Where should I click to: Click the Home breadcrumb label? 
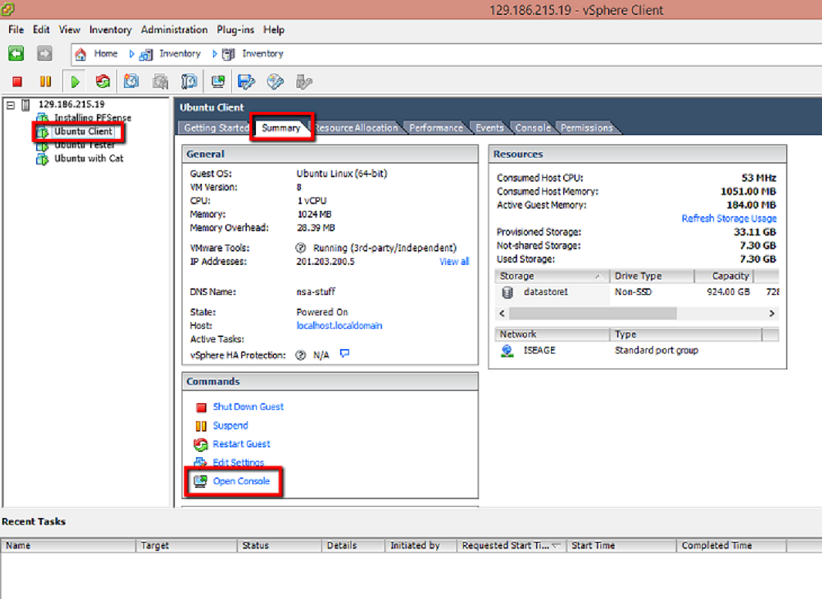(105, 53)
